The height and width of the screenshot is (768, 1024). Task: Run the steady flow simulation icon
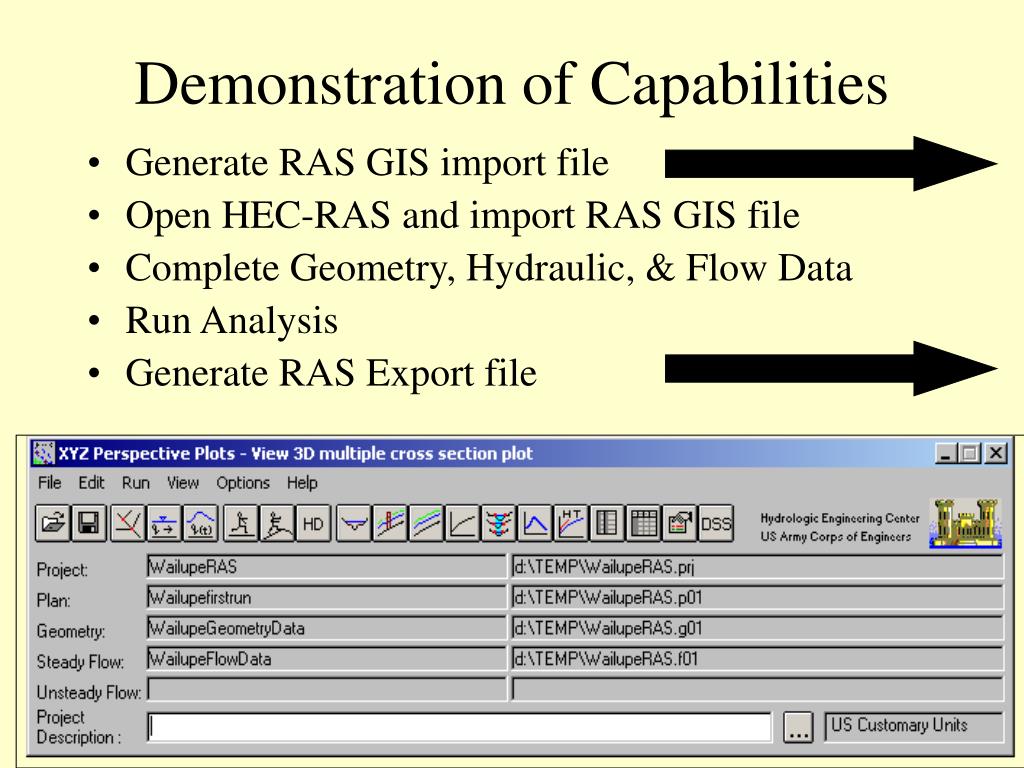(x=241, y=523)
